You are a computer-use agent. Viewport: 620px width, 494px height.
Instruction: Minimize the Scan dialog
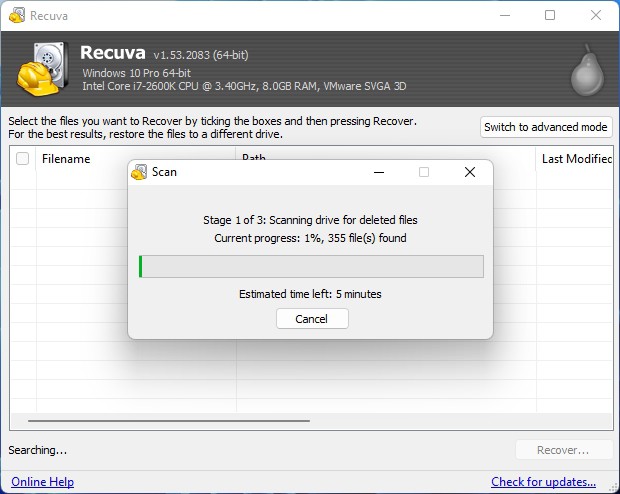pyautogui.click(x=379, y=172)
